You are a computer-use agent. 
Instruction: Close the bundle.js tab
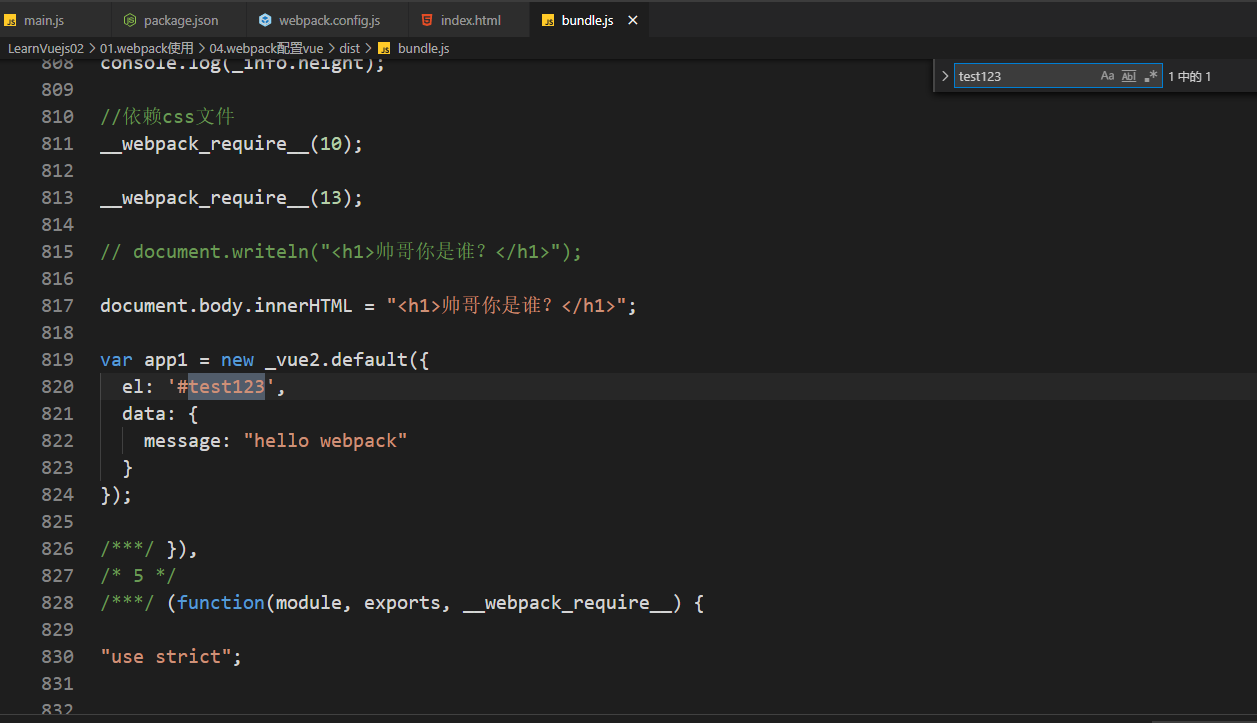pyautogui.click(x=632, y=20)
